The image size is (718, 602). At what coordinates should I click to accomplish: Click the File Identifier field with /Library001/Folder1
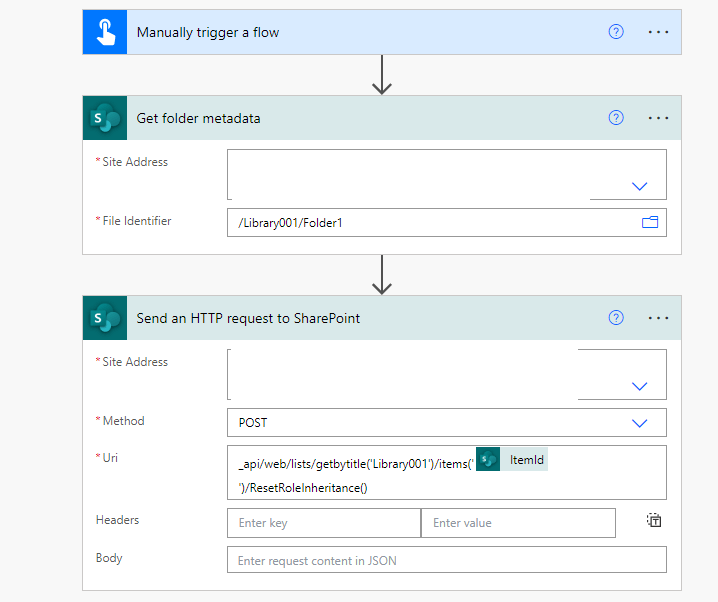[447, 222]
